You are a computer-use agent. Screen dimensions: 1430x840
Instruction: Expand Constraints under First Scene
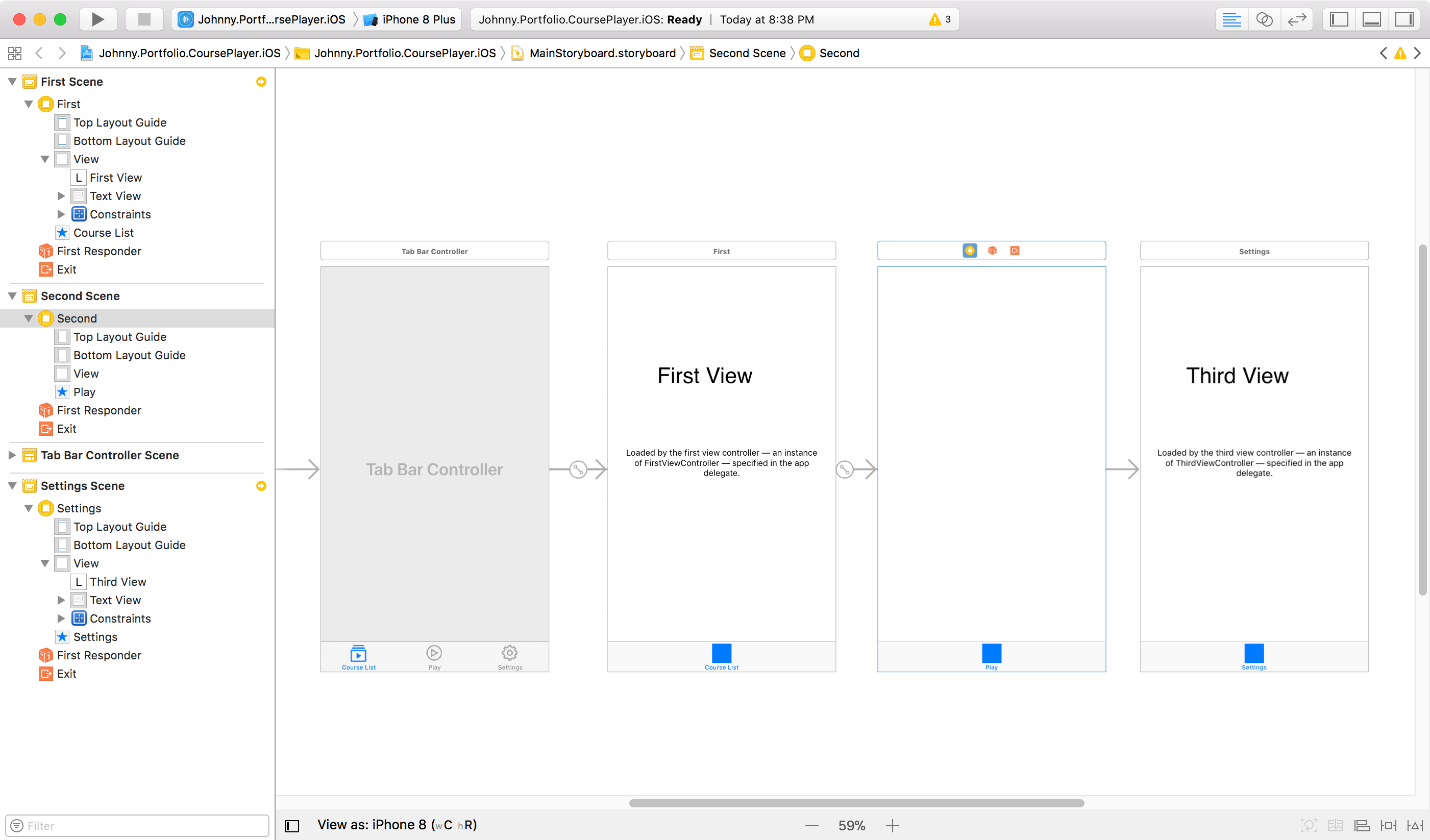click(61, 214)
